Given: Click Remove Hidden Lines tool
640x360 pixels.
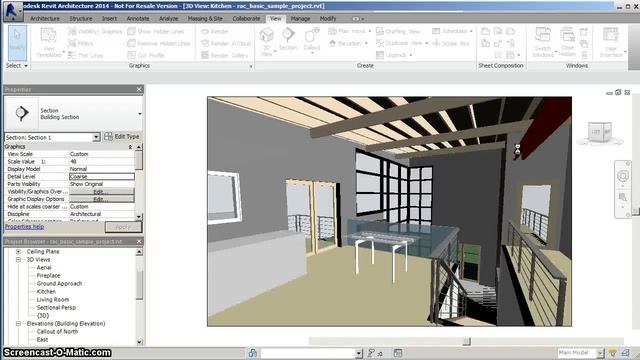Looking at the screenshot, I should click(159, 43).
